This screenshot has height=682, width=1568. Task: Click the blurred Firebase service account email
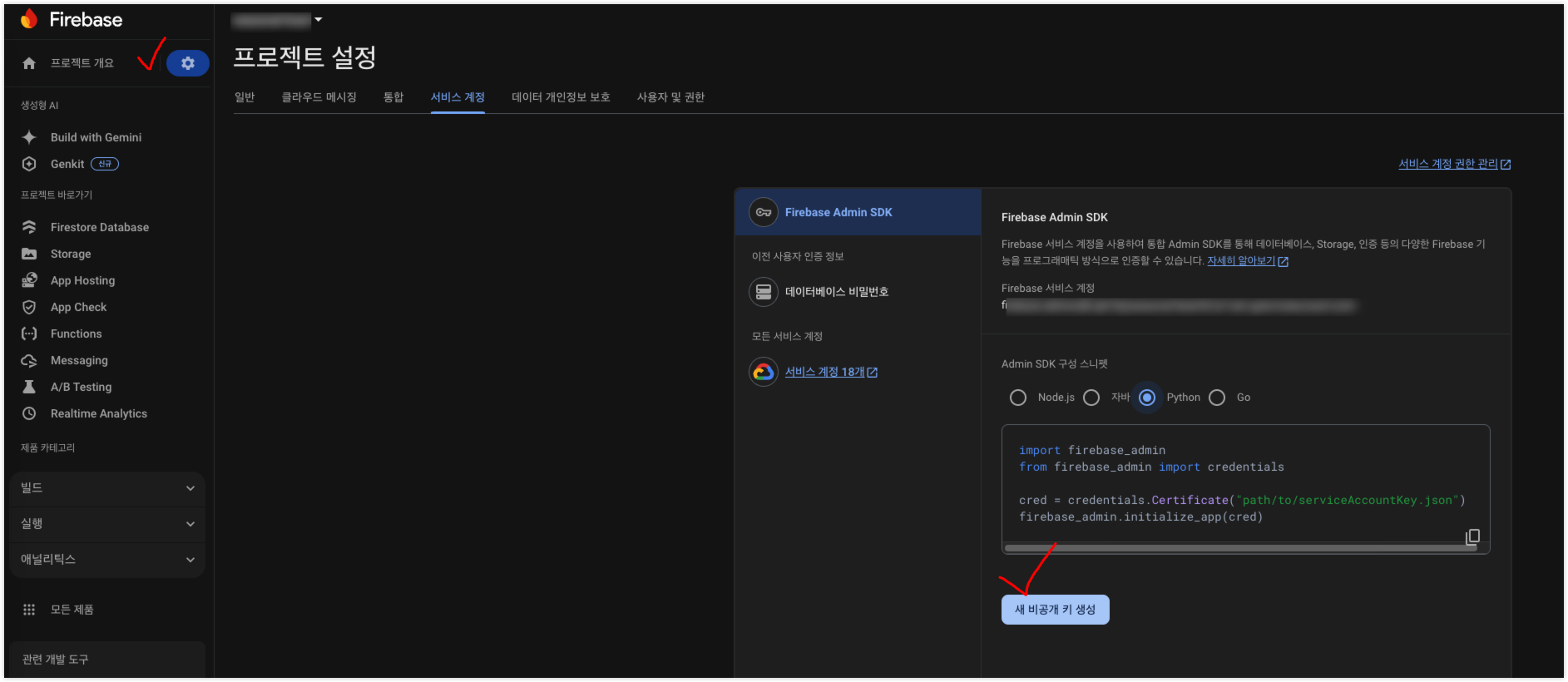coord(1180,306)
